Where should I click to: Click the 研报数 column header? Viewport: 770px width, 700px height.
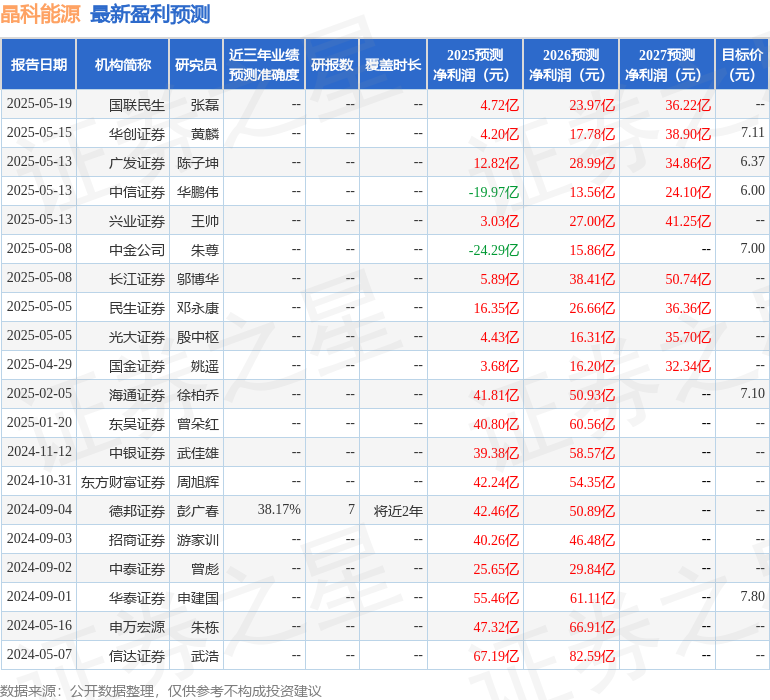point(332,64)
